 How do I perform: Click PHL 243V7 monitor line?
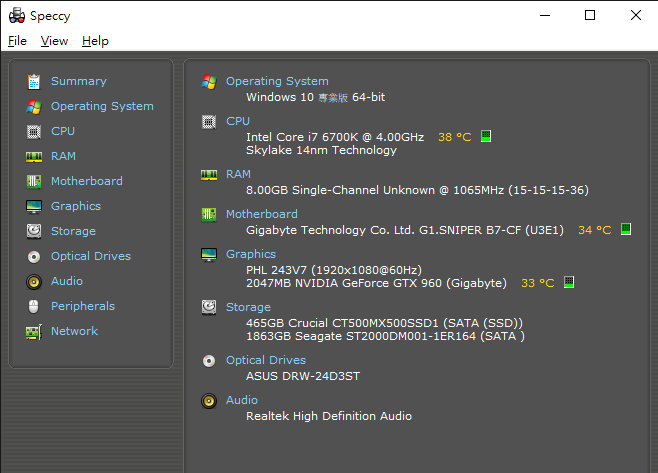point(334,270)
